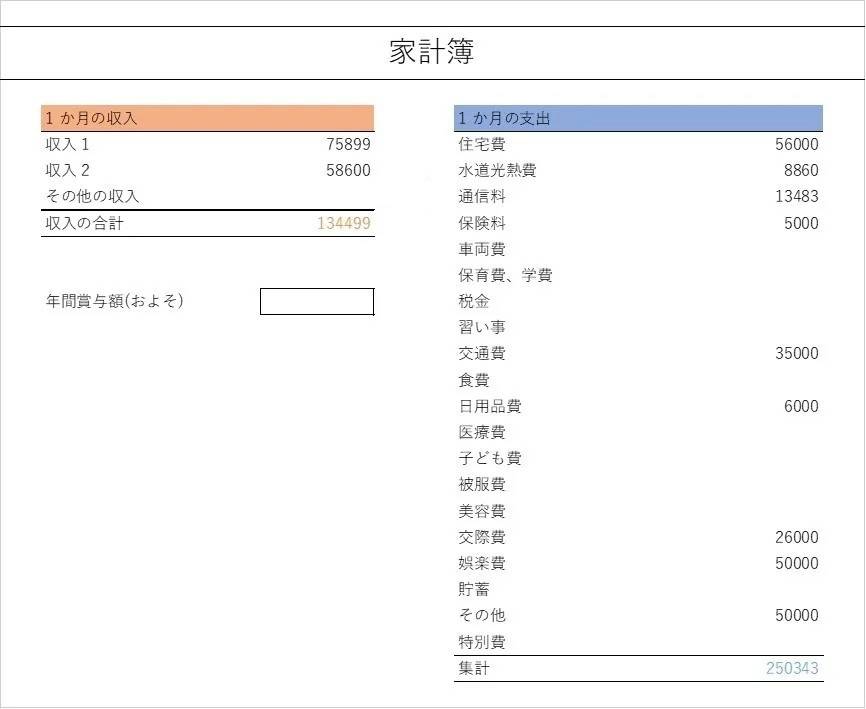866x709 pixels.
Task: Click the 子ども費 label
Action: 489,458
